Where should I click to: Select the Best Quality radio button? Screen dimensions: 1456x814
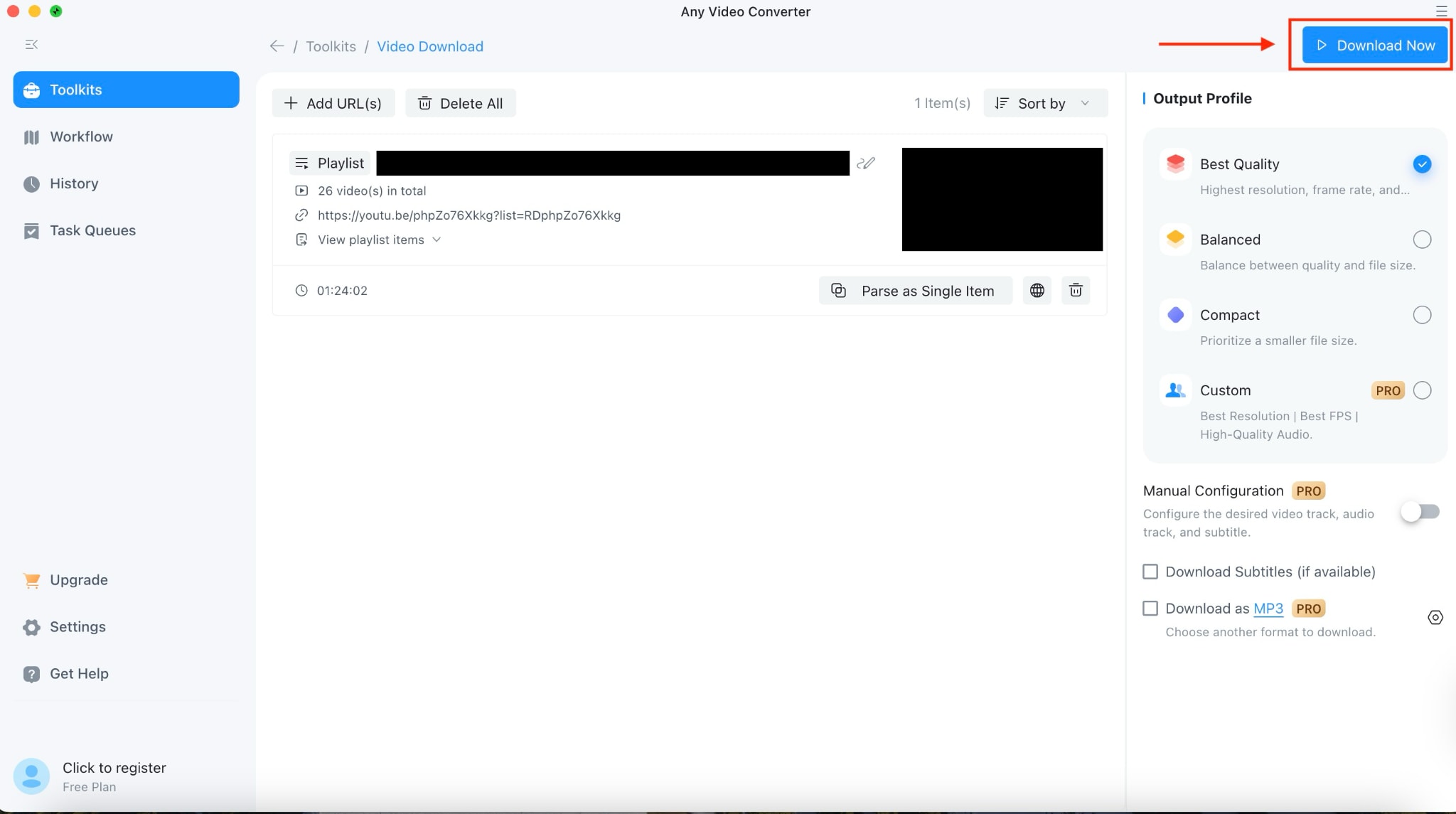click(x=1422, y=164)
